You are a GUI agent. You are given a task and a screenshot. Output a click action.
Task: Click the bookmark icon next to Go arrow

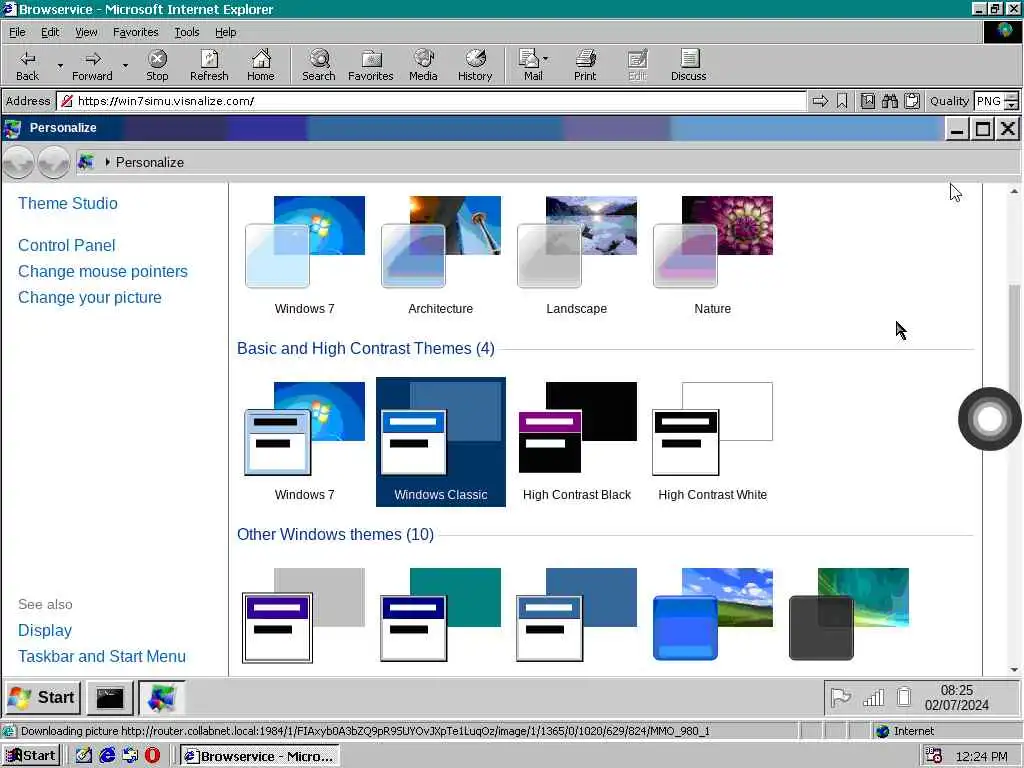pos(842,101)
